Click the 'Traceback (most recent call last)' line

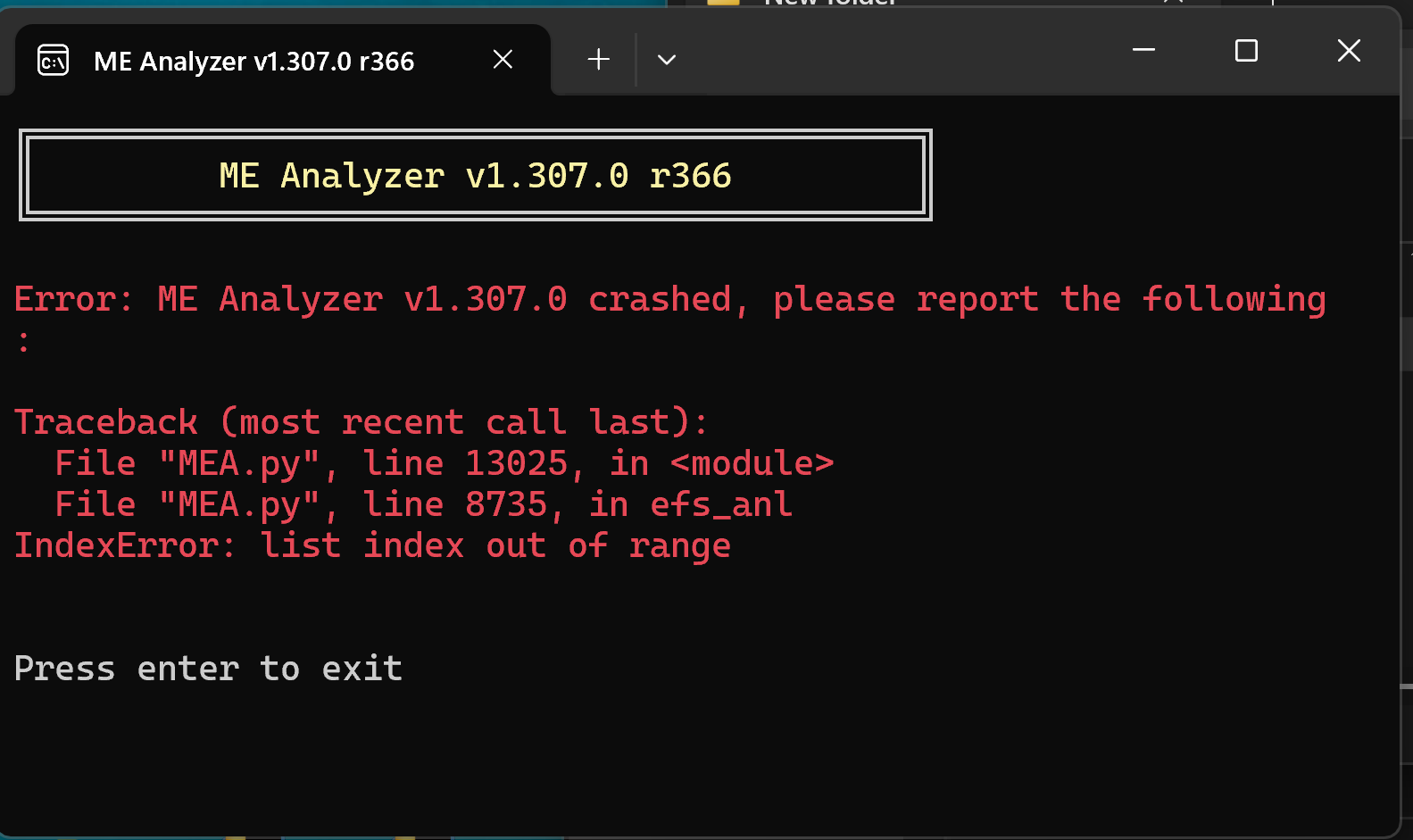point(361,422)
